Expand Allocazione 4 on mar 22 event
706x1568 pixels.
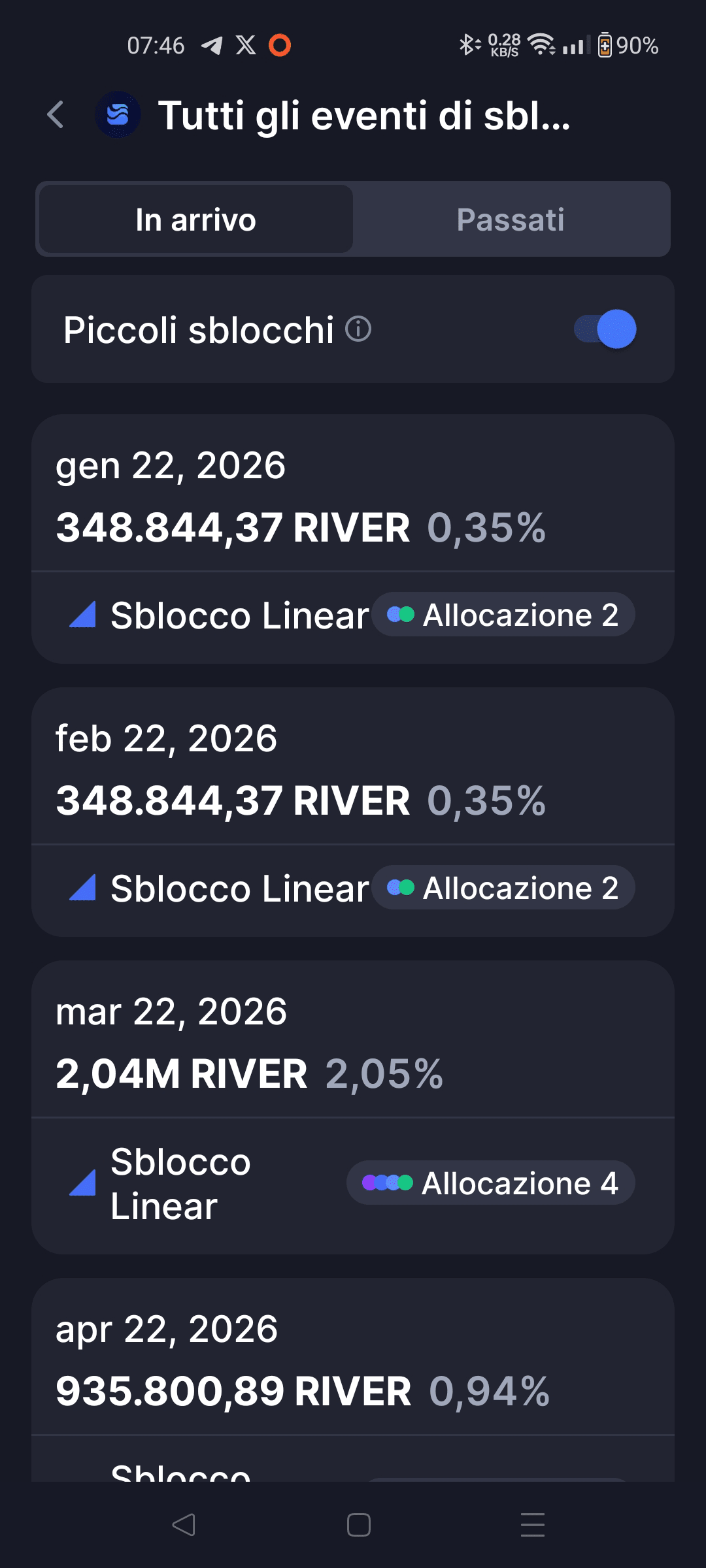(x=491, y=1183)
